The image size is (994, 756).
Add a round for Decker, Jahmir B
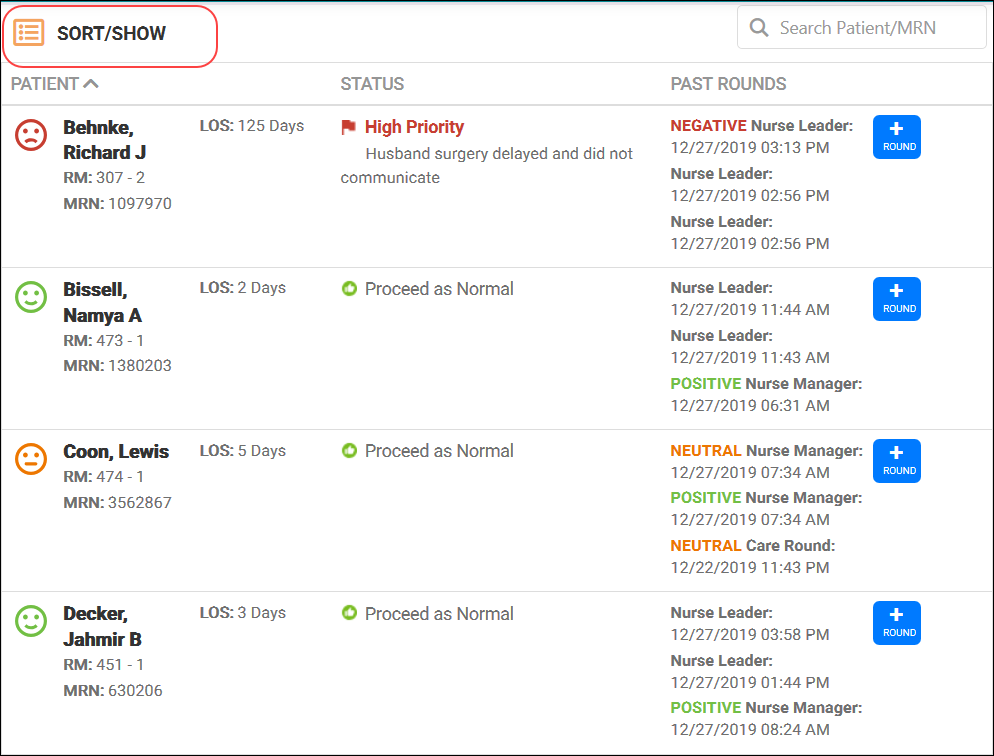(896, 623)
